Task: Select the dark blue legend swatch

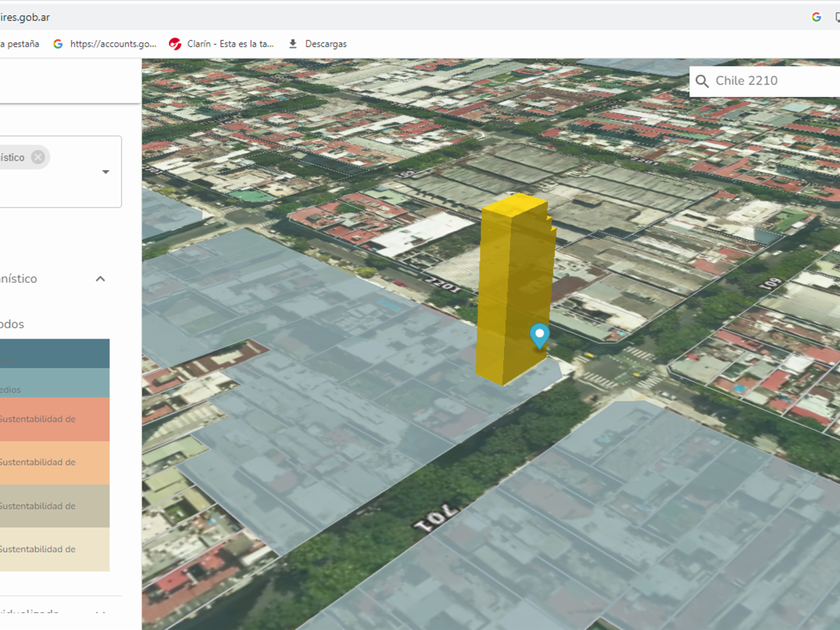Action: pyautogui.click(x=54, y=353)
